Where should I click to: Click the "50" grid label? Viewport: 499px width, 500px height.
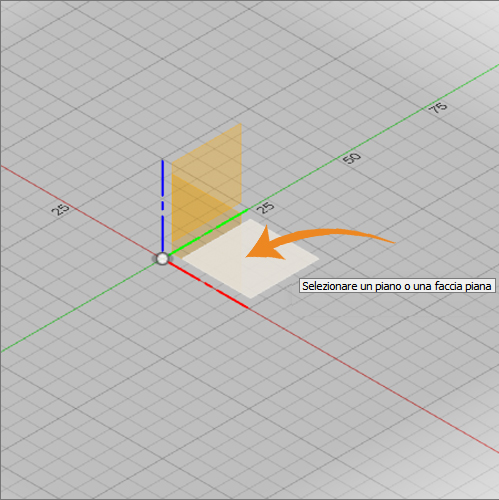(352, 158)
